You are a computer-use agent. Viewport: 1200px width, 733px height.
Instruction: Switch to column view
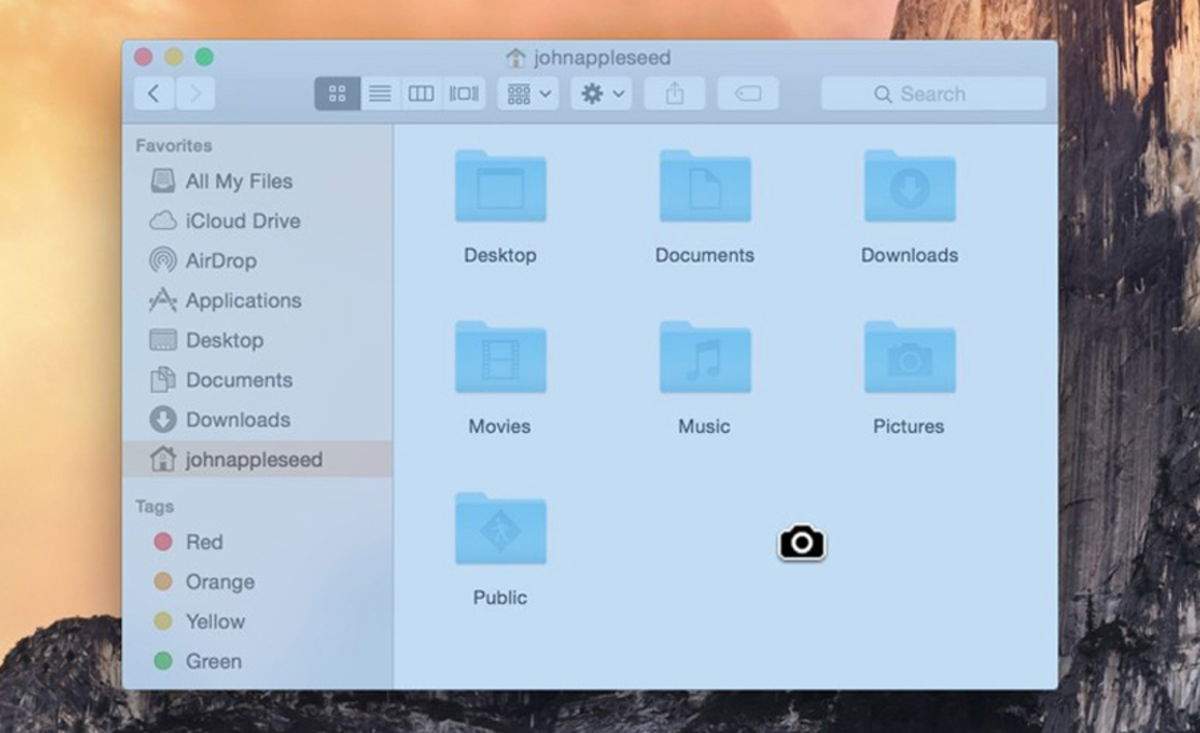(x=421, y=93)
